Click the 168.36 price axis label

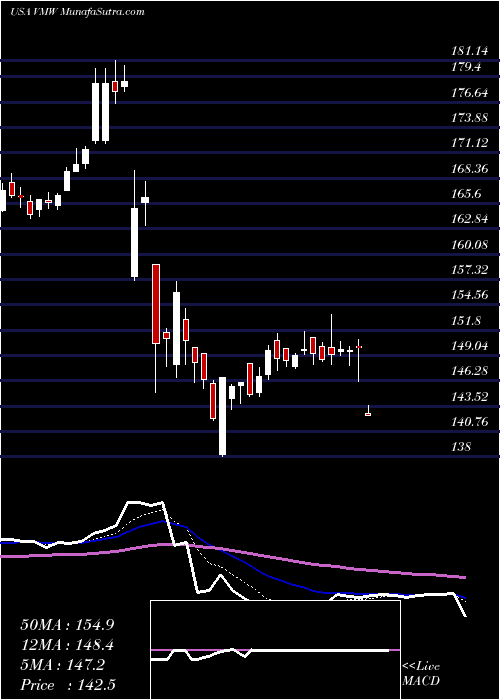point(469,169)
